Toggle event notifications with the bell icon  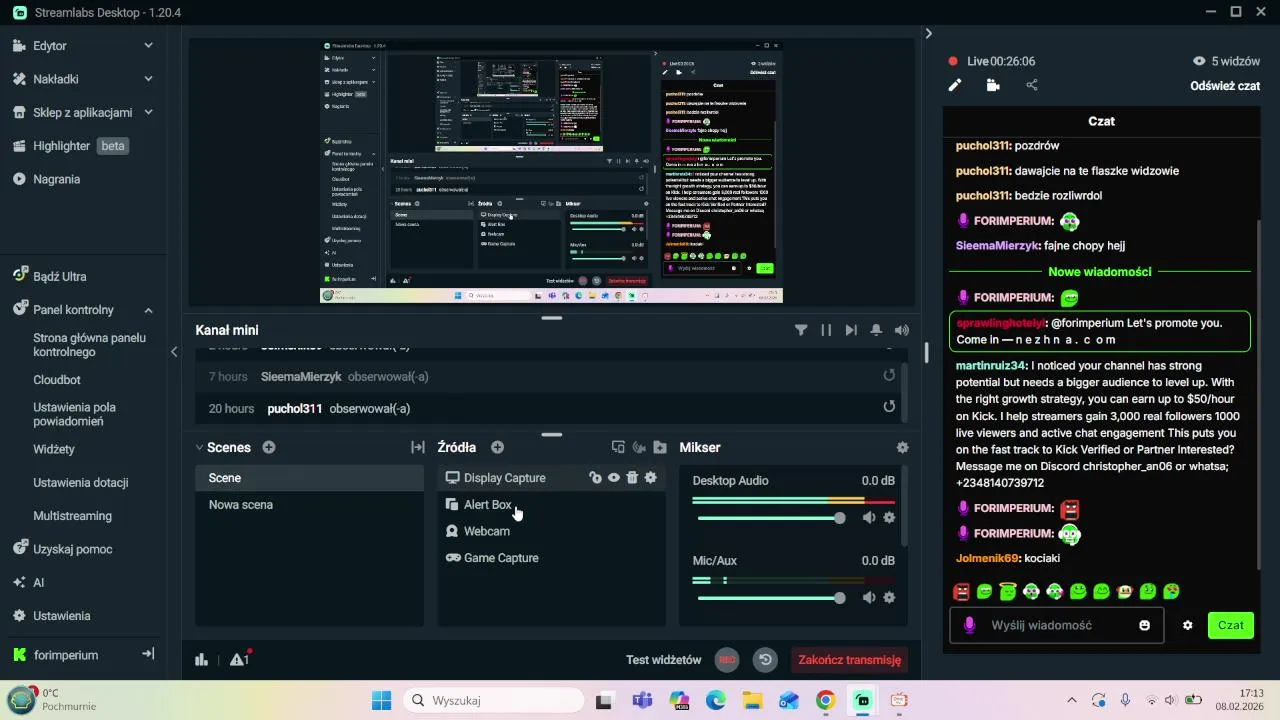click(876, 330)
